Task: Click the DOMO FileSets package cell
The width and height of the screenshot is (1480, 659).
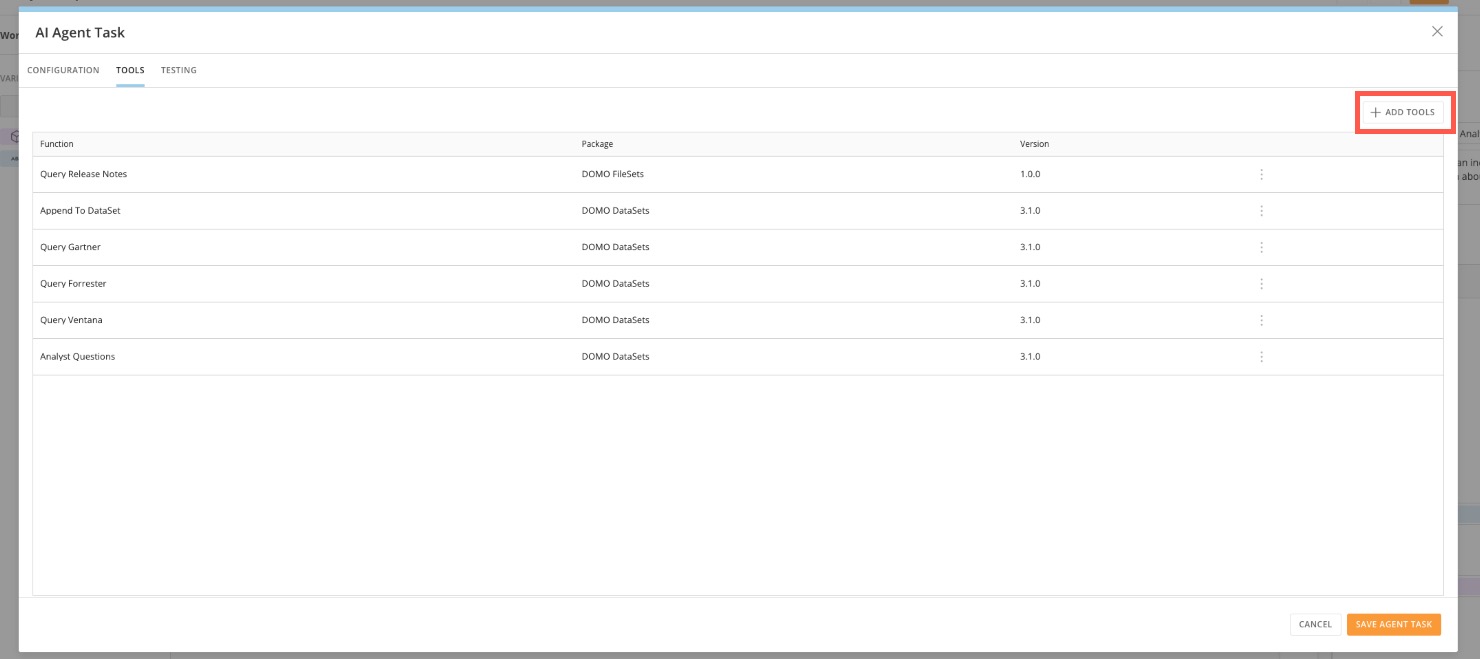Action: click(613, 174)
